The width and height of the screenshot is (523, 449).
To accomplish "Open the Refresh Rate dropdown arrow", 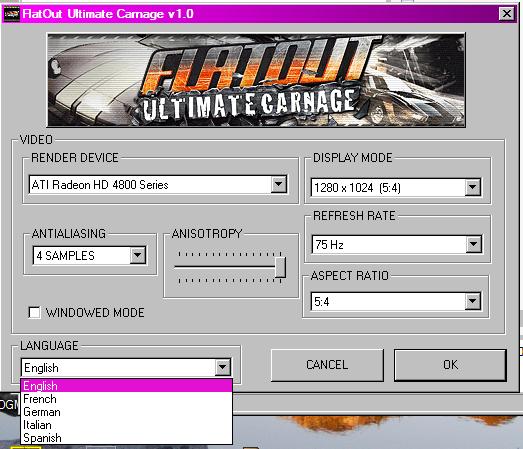I will pos(474,244).
